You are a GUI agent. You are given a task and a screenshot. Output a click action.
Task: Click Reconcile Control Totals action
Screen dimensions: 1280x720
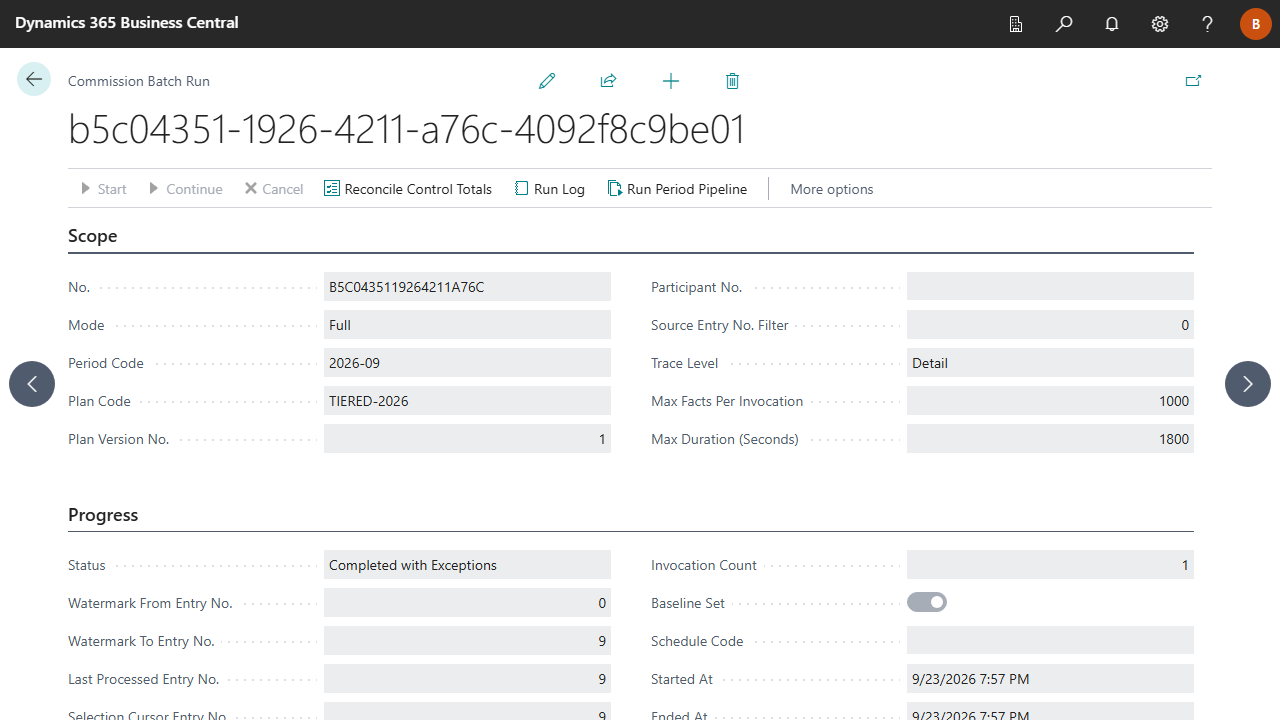pyautogui.click(x=408, y=189)
